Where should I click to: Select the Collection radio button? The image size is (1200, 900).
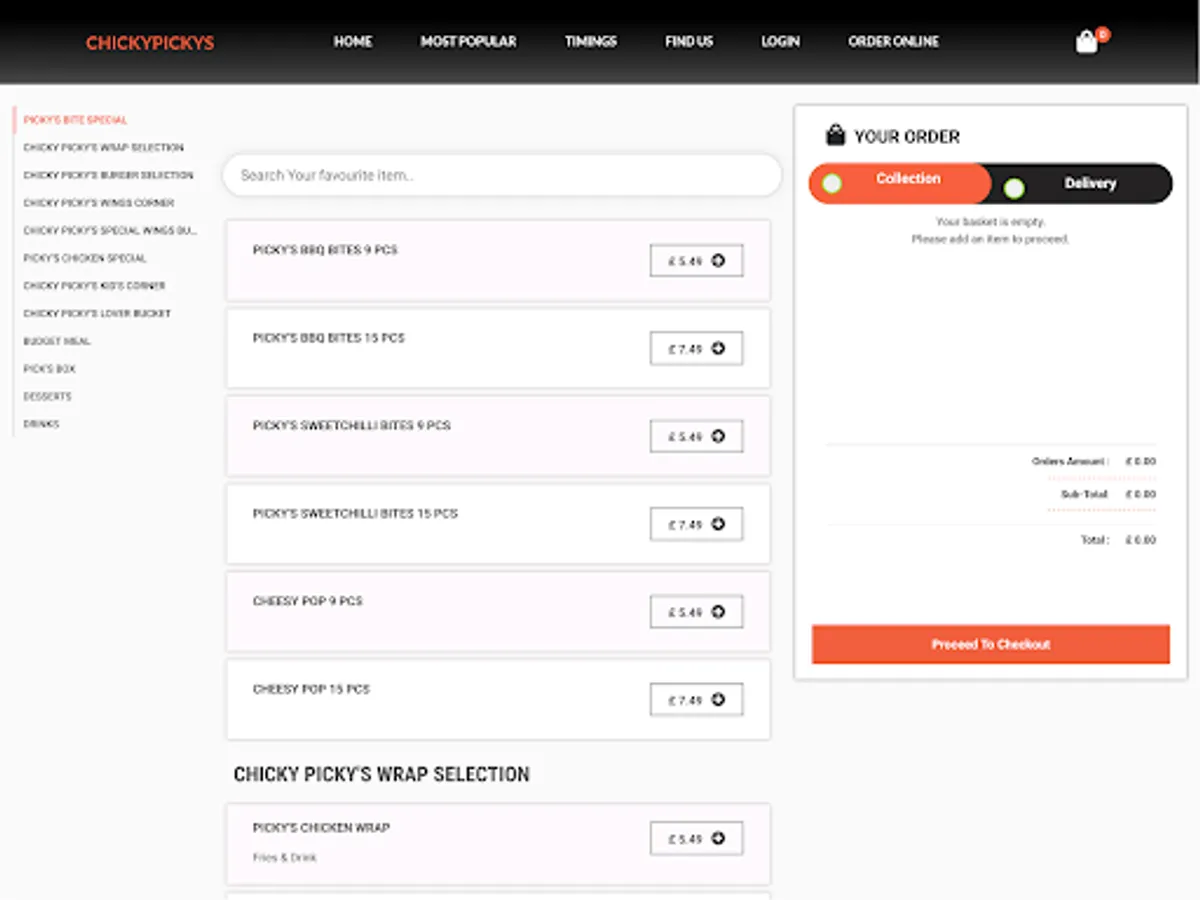830,183
